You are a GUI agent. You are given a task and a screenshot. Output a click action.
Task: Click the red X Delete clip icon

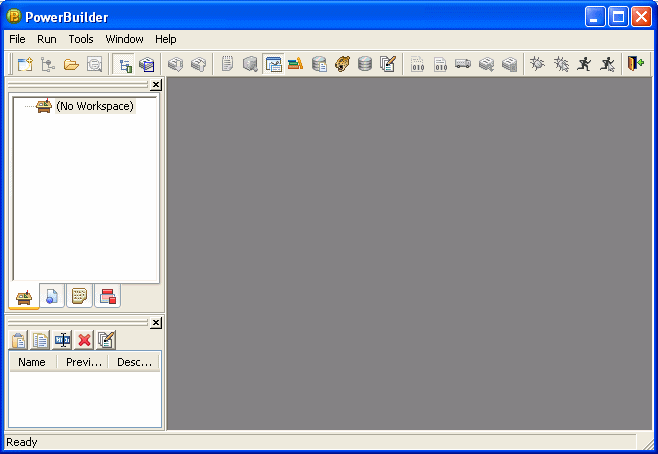coord(84,340)
